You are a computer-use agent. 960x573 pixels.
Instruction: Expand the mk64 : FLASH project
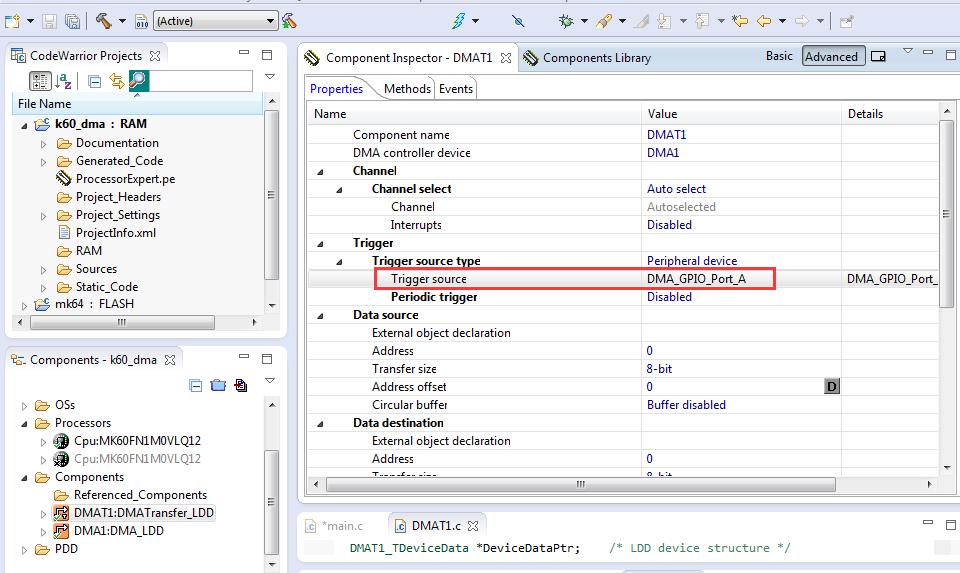24,305
